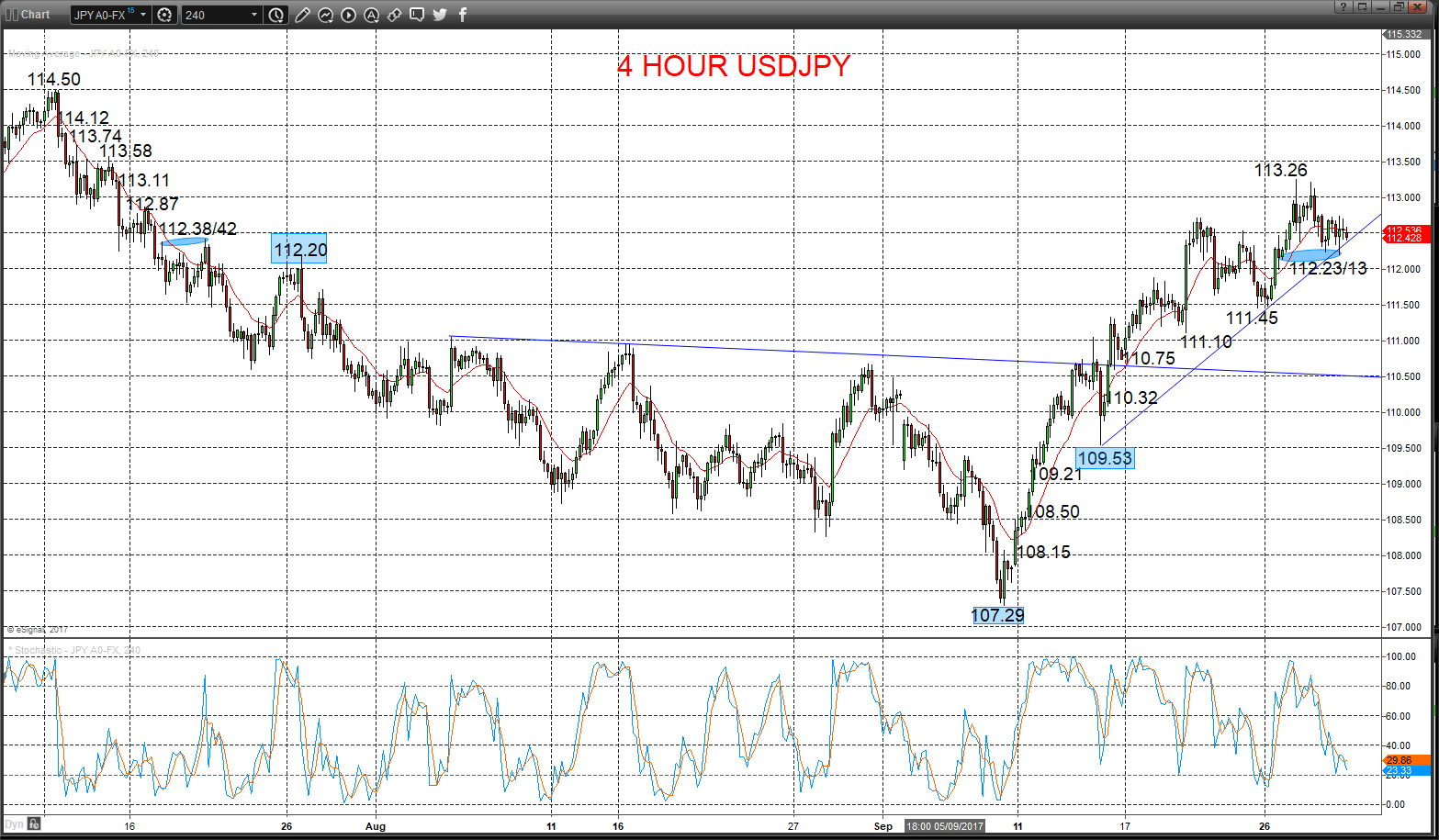
Task: Click the bar replay play icon
Action: [348, 15]
